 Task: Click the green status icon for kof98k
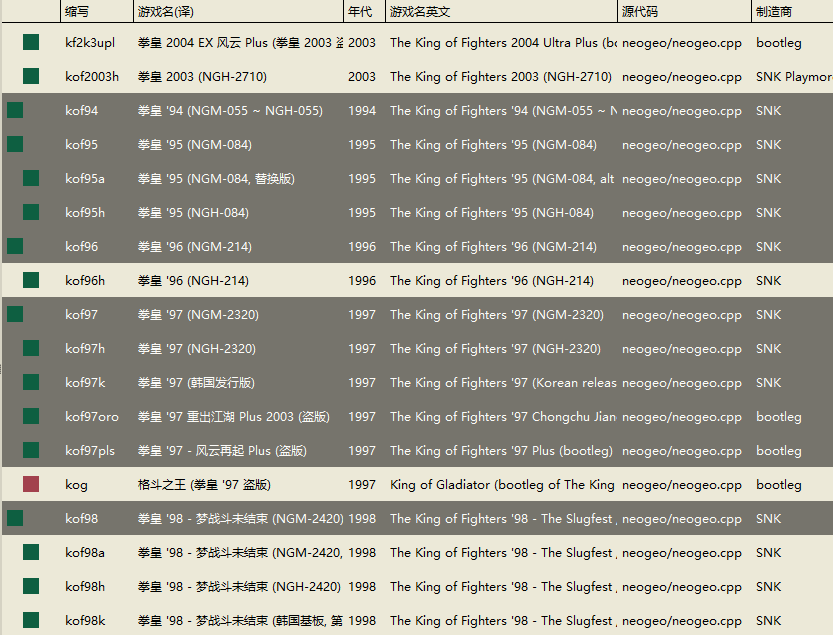[31, 621]
